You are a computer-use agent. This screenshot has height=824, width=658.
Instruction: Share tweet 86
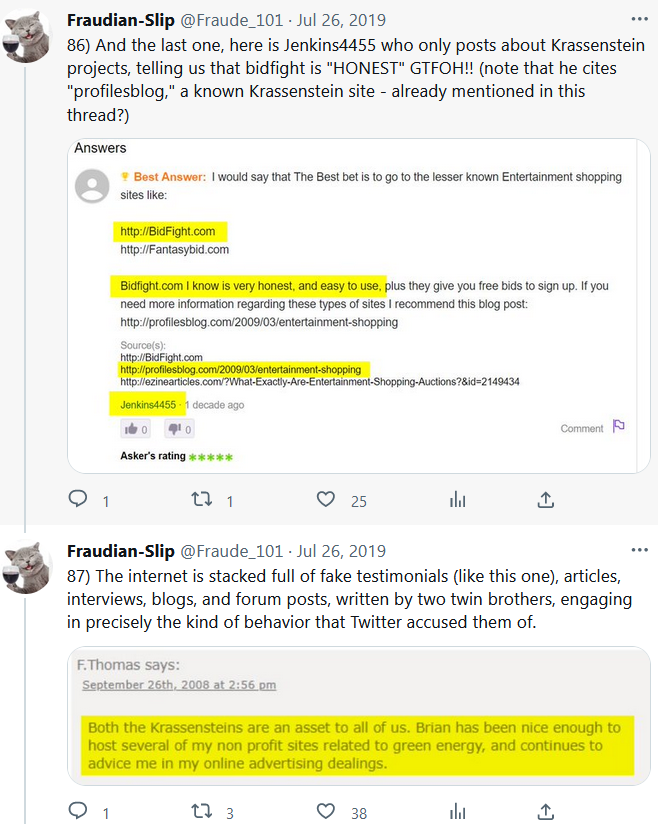click(546, 499)
